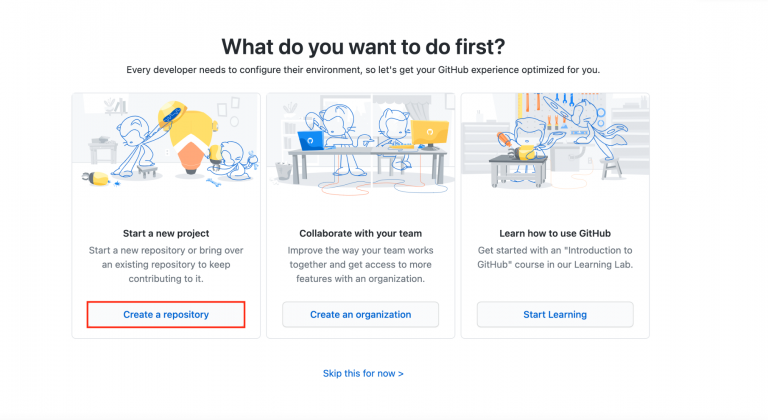
Task: Click the Collaborate with your team heading
Action: coord(360,232)
